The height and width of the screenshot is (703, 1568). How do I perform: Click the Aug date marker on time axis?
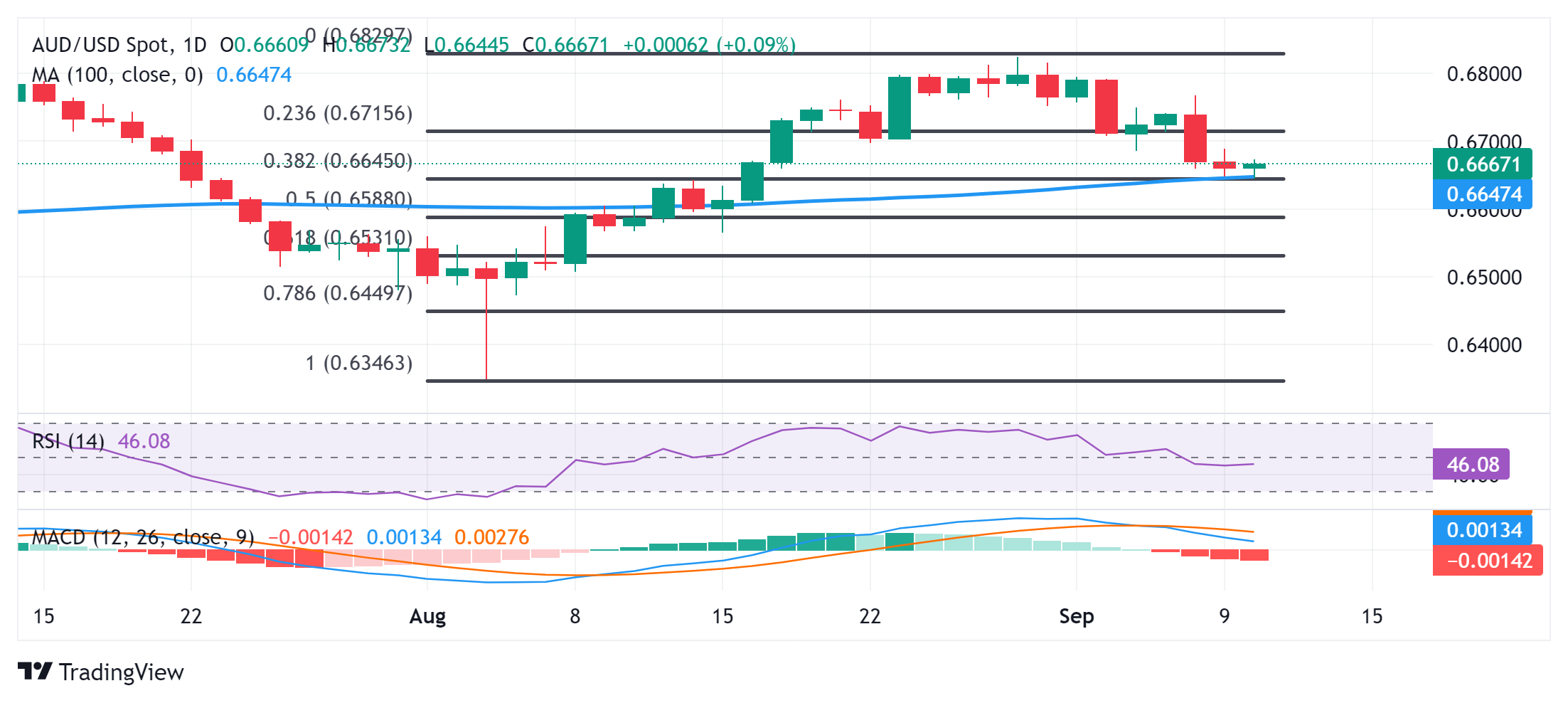(427, 616)
